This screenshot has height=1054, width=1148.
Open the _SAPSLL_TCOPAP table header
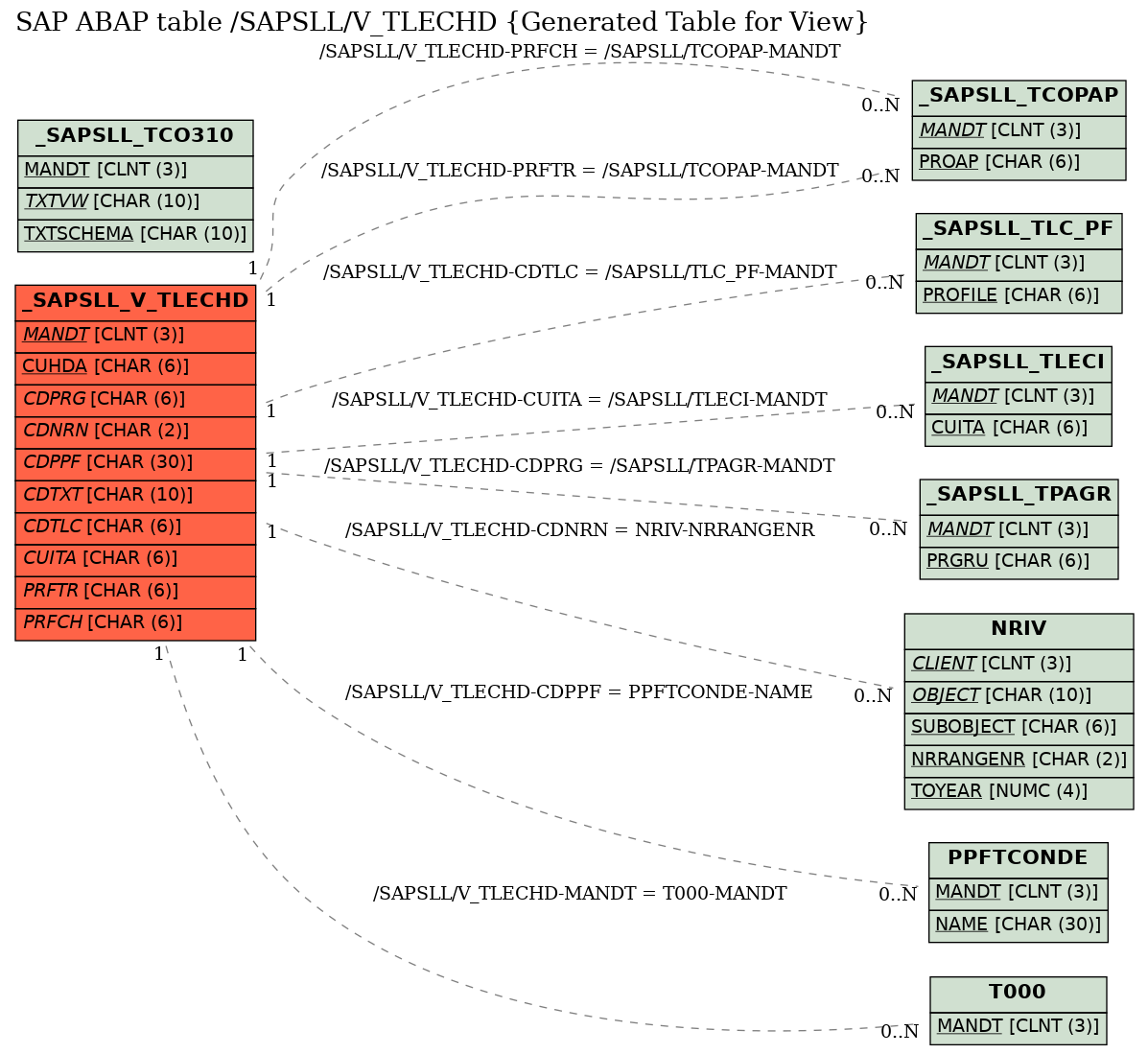tap(1019, 98)
